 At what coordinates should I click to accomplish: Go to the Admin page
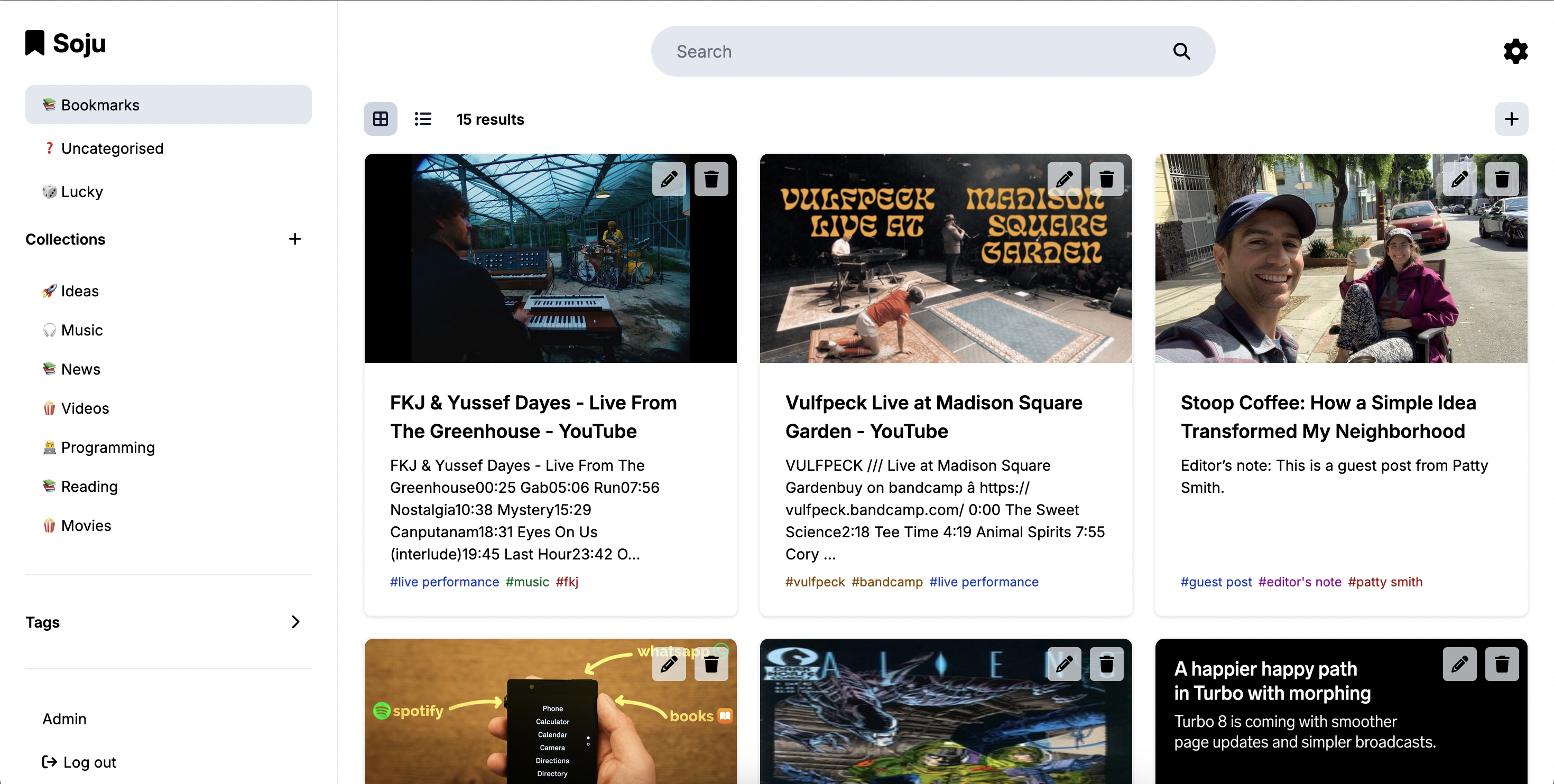[64, 719]
